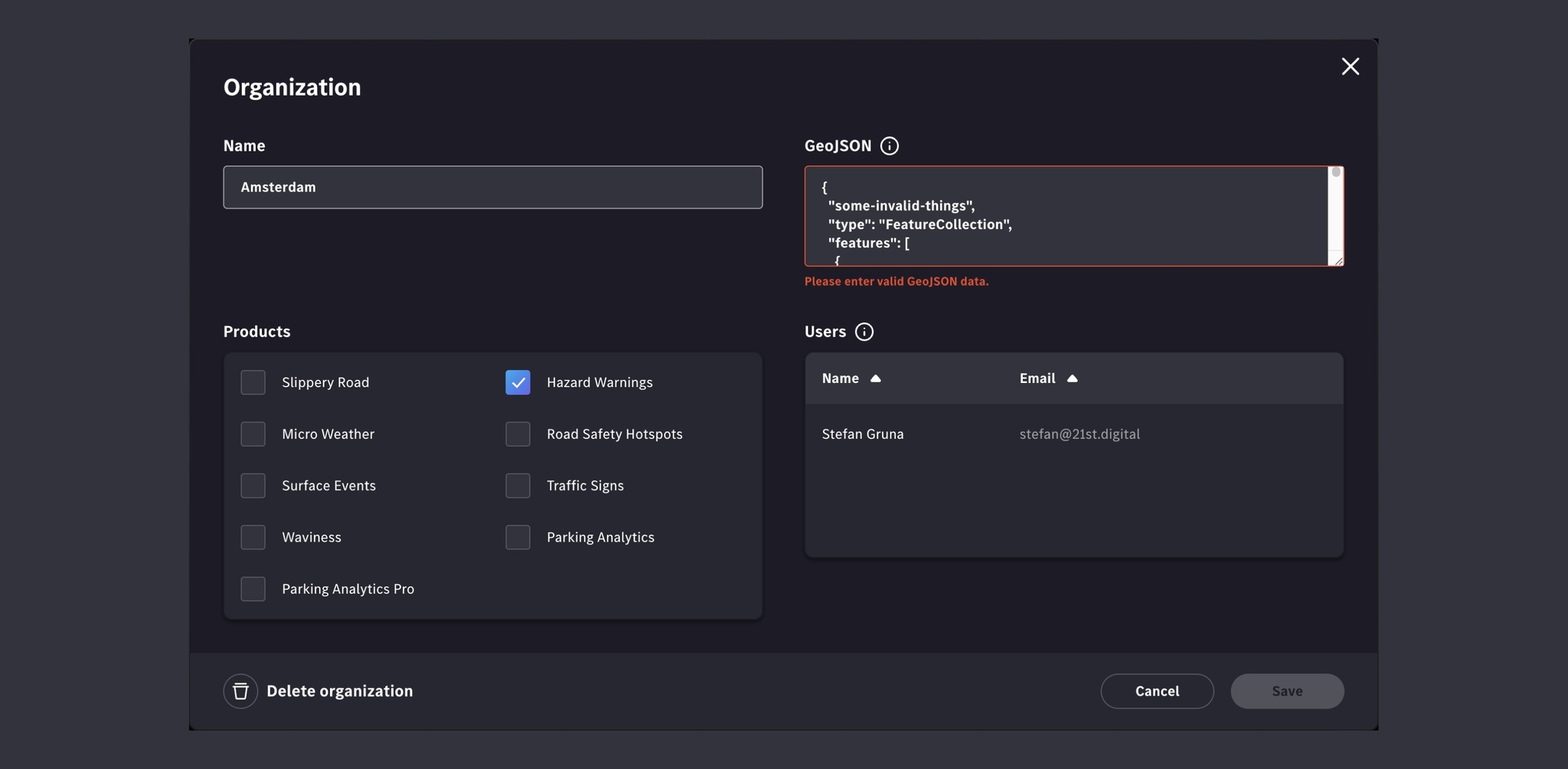Viewport: 1568px width, 769px height.
Task: Close the Organization dialog with X
Action: tap(1350, 67)
